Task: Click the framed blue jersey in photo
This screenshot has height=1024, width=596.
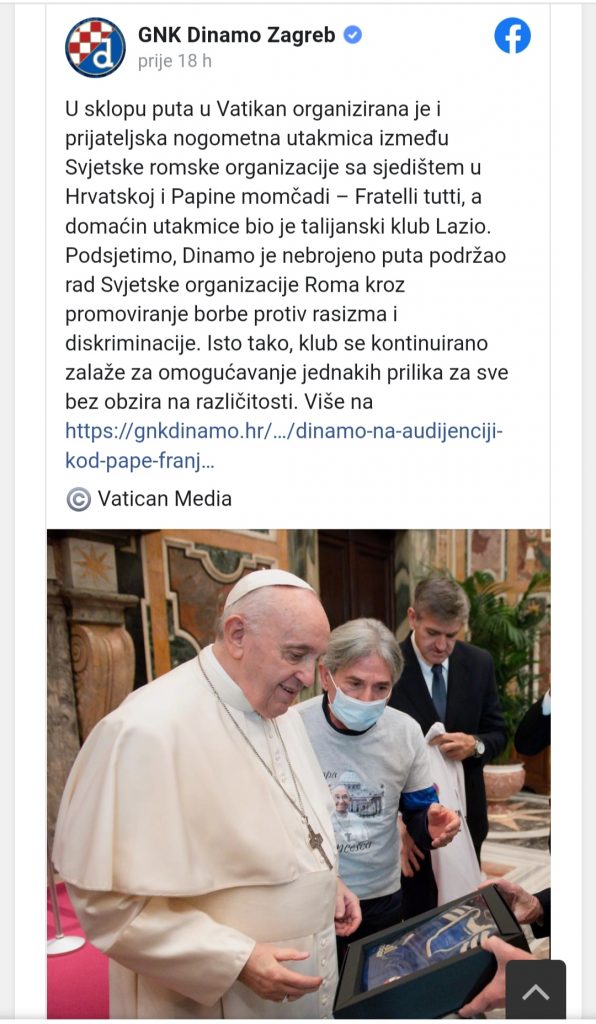Action: pos(431,947)
